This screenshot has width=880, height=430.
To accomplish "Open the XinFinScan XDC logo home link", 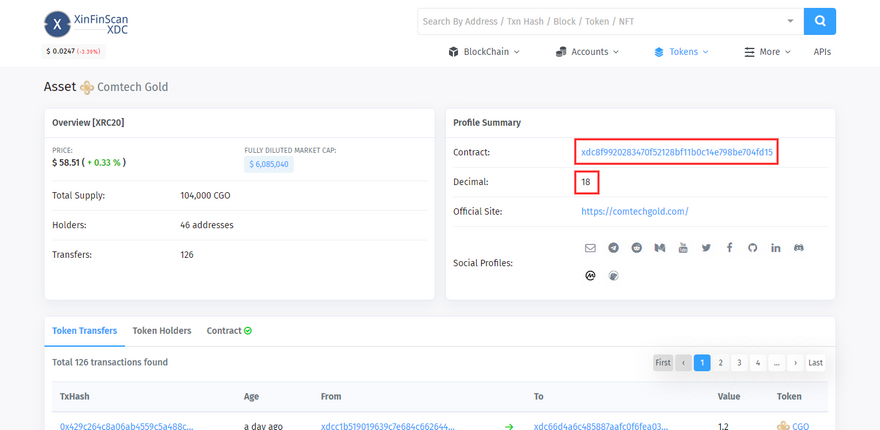I will point(86,24).
